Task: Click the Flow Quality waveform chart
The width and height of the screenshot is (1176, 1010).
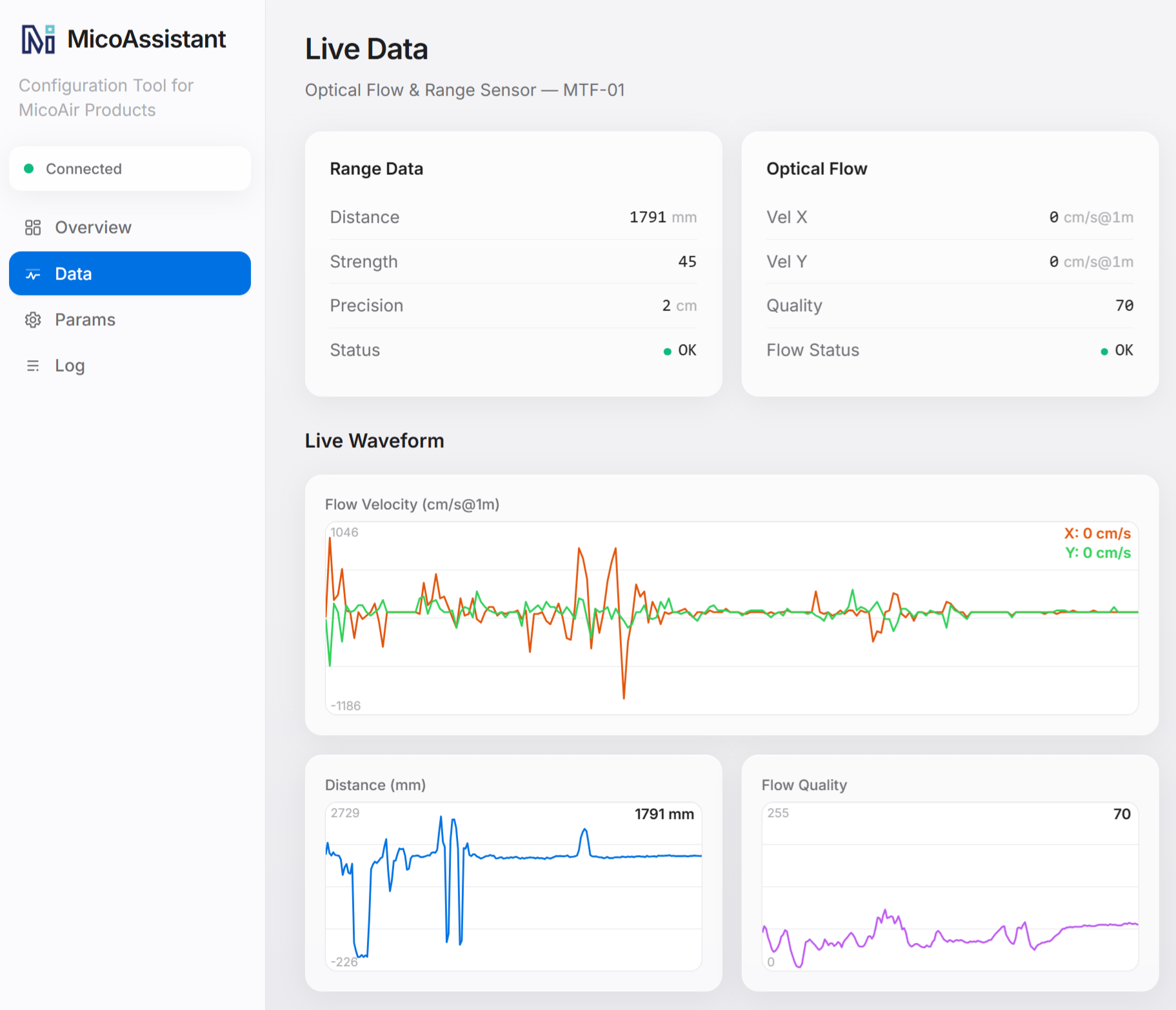Action: [x=950, y=887]
